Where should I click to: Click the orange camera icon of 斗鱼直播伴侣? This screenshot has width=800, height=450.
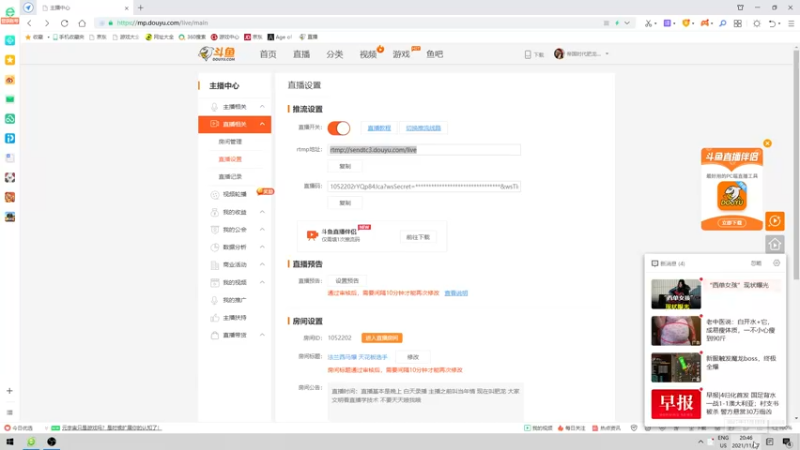312,235
